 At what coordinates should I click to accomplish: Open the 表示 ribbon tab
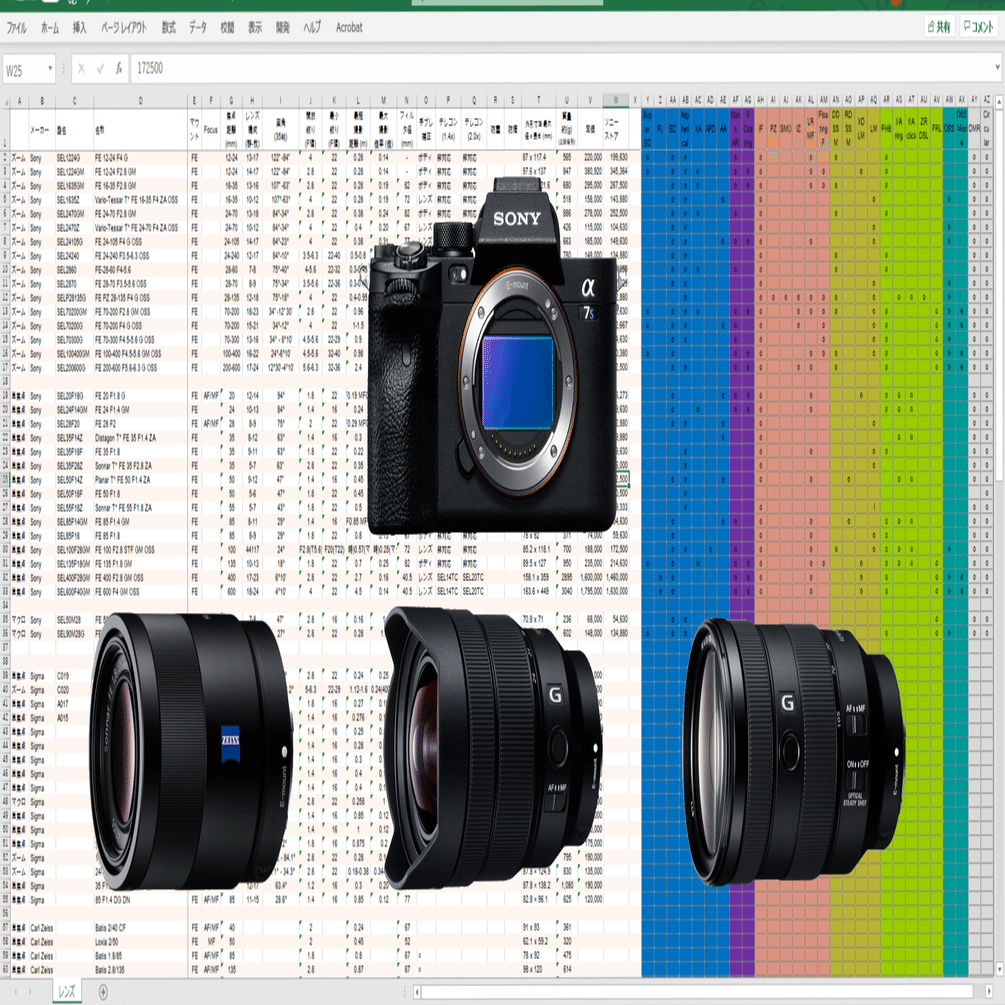pyautogui.click(x=255, y=28)
